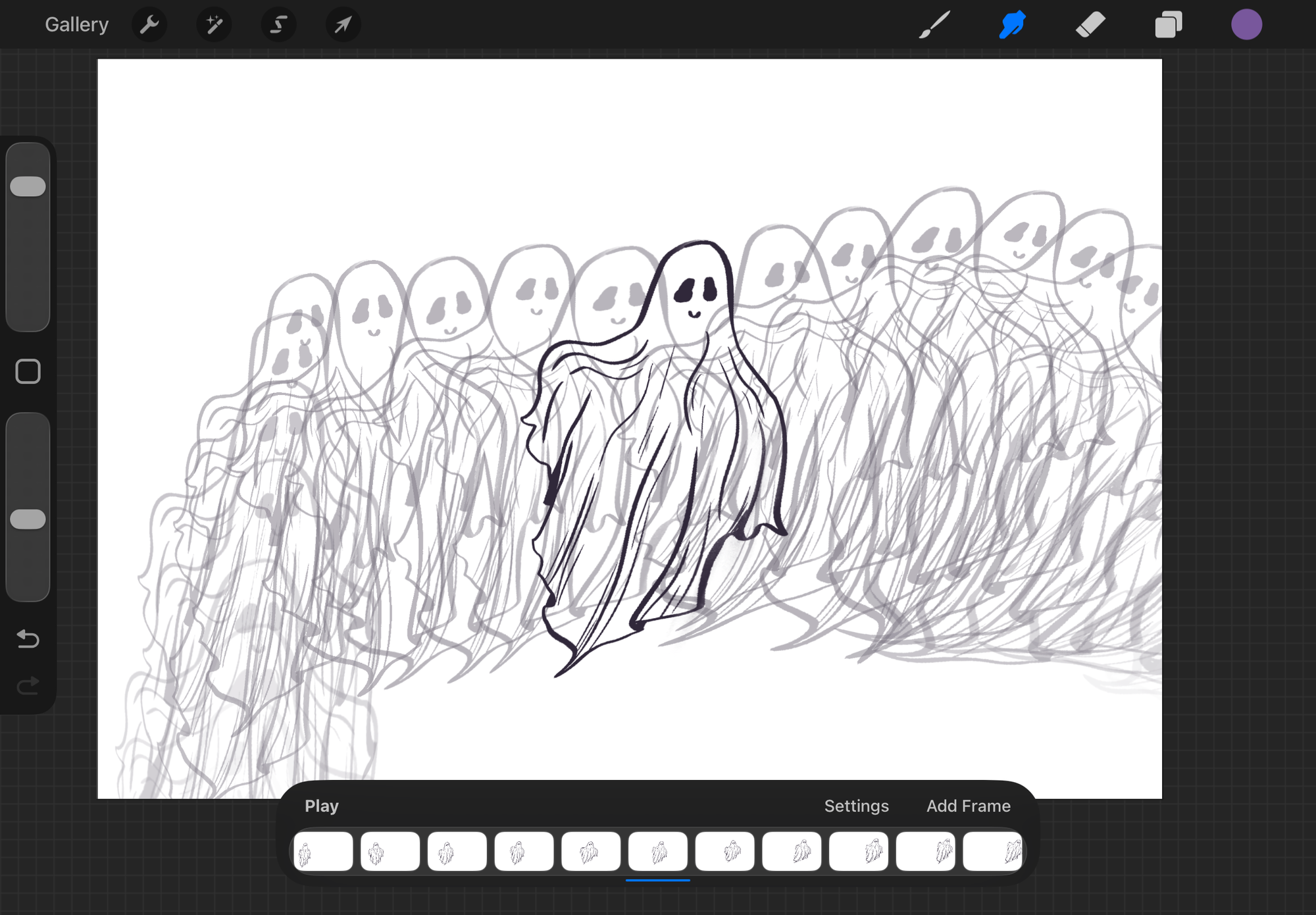Screen dimensions: 1316x915
Task: Click the Undo arrow
Action: (28, 639)
